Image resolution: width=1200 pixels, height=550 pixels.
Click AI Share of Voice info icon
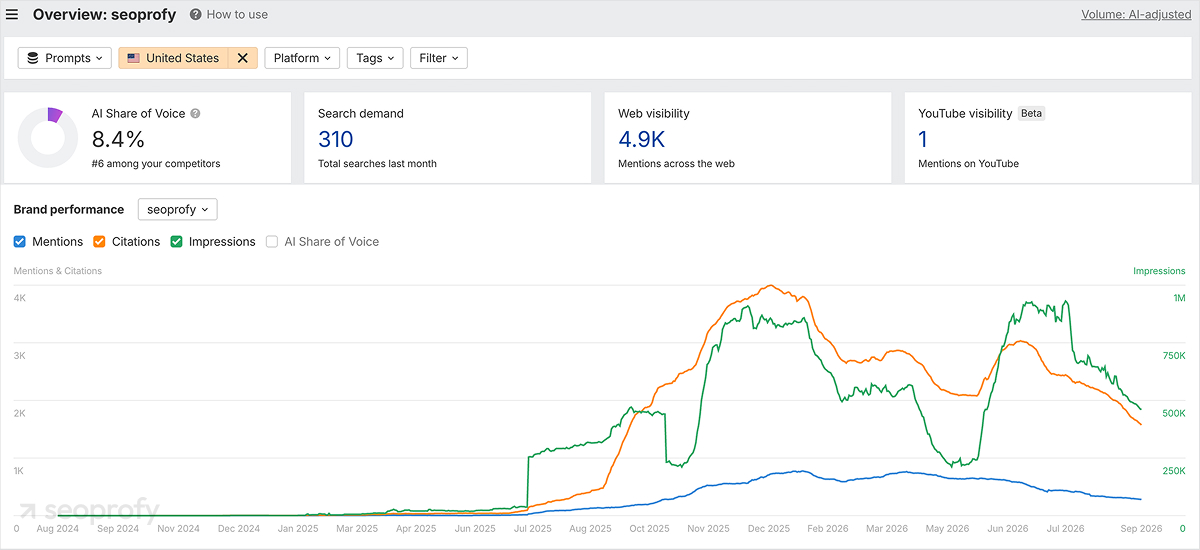(x=196, y=114)
